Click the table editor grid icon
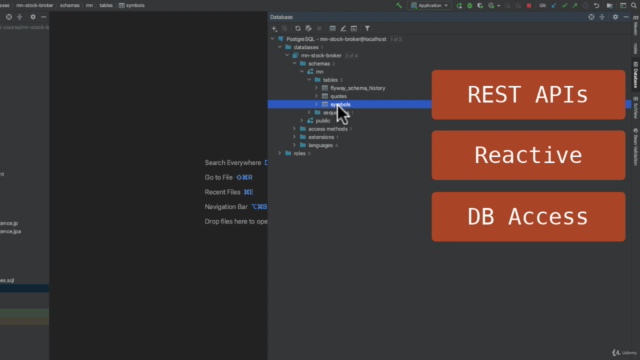Image resolution: width=640 pixels, height=360 pixels. (333, 29)
